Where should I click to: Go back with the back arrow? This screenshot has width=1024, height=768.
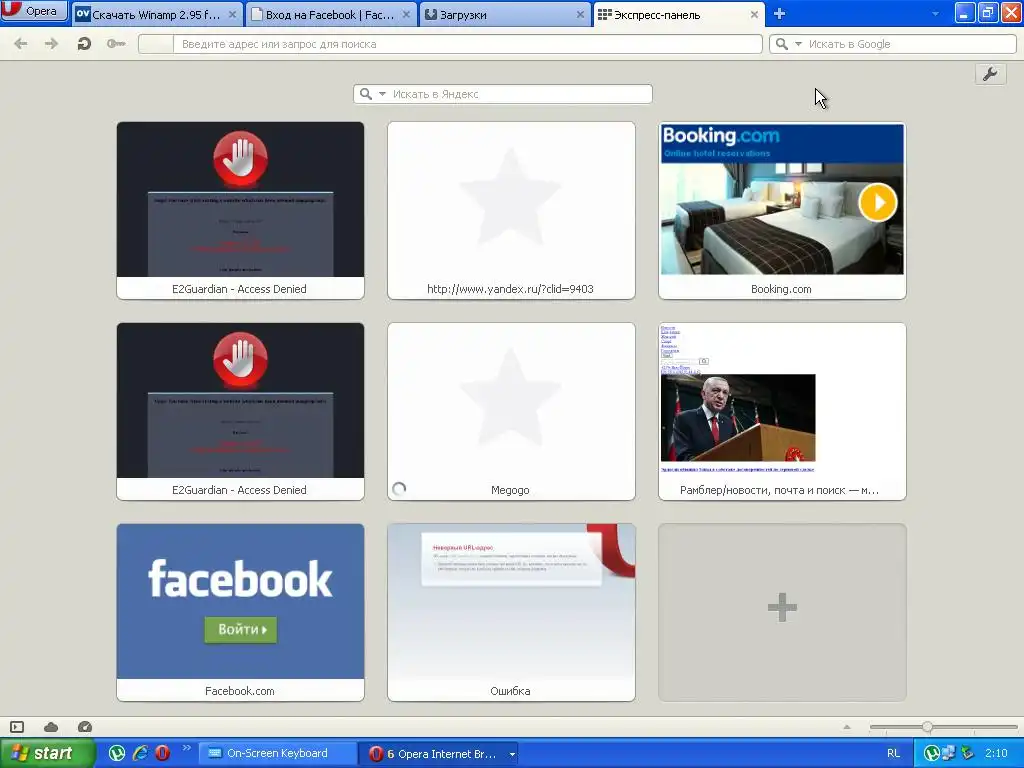point(20,44)
